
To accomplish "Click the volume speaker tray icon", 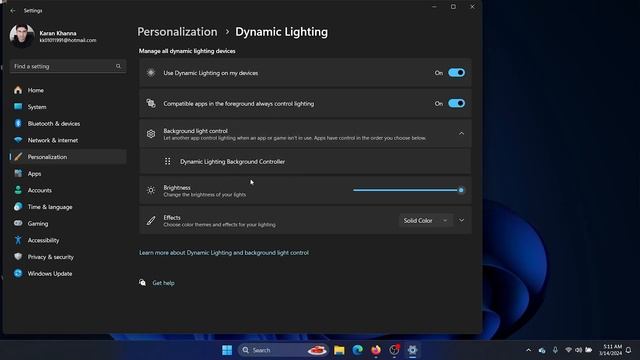I will (578, 350).
